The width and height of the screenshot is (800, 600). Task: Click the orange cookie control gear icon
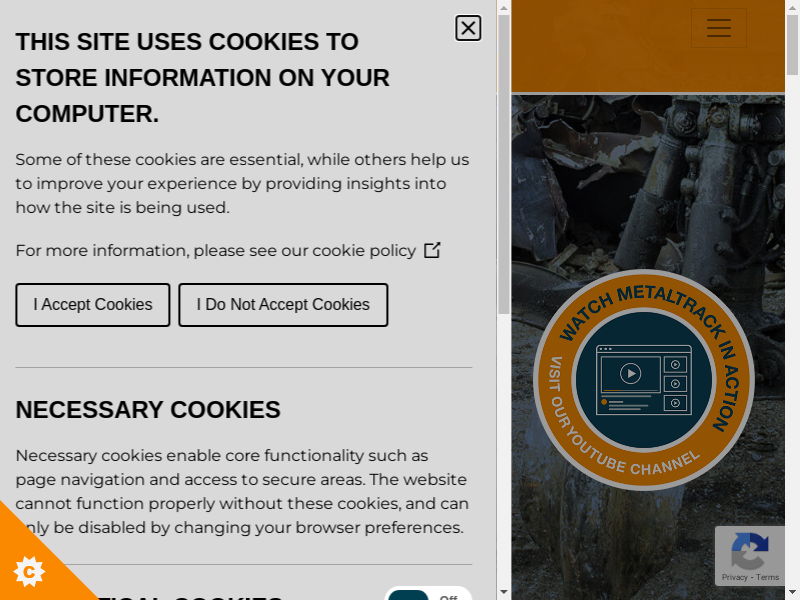coord(29,572)
